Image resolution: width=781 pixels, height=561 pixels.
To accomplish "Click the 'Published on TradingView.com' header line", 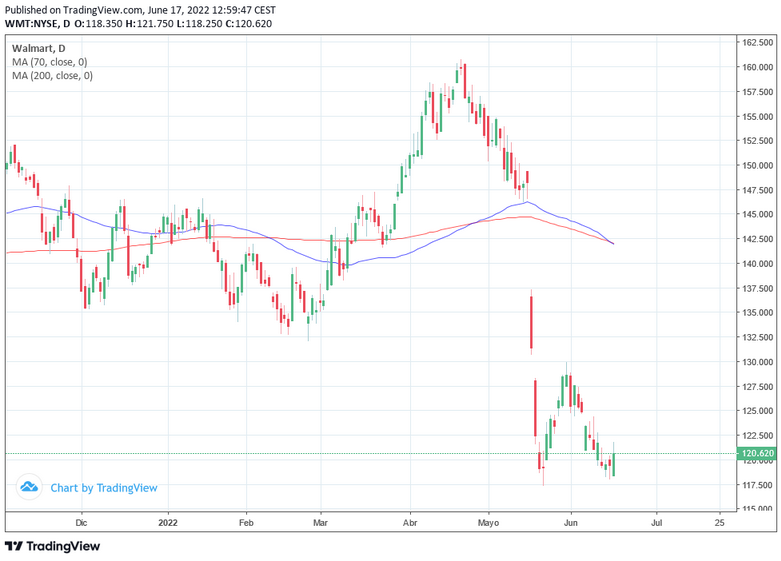I will coord(140,10).
